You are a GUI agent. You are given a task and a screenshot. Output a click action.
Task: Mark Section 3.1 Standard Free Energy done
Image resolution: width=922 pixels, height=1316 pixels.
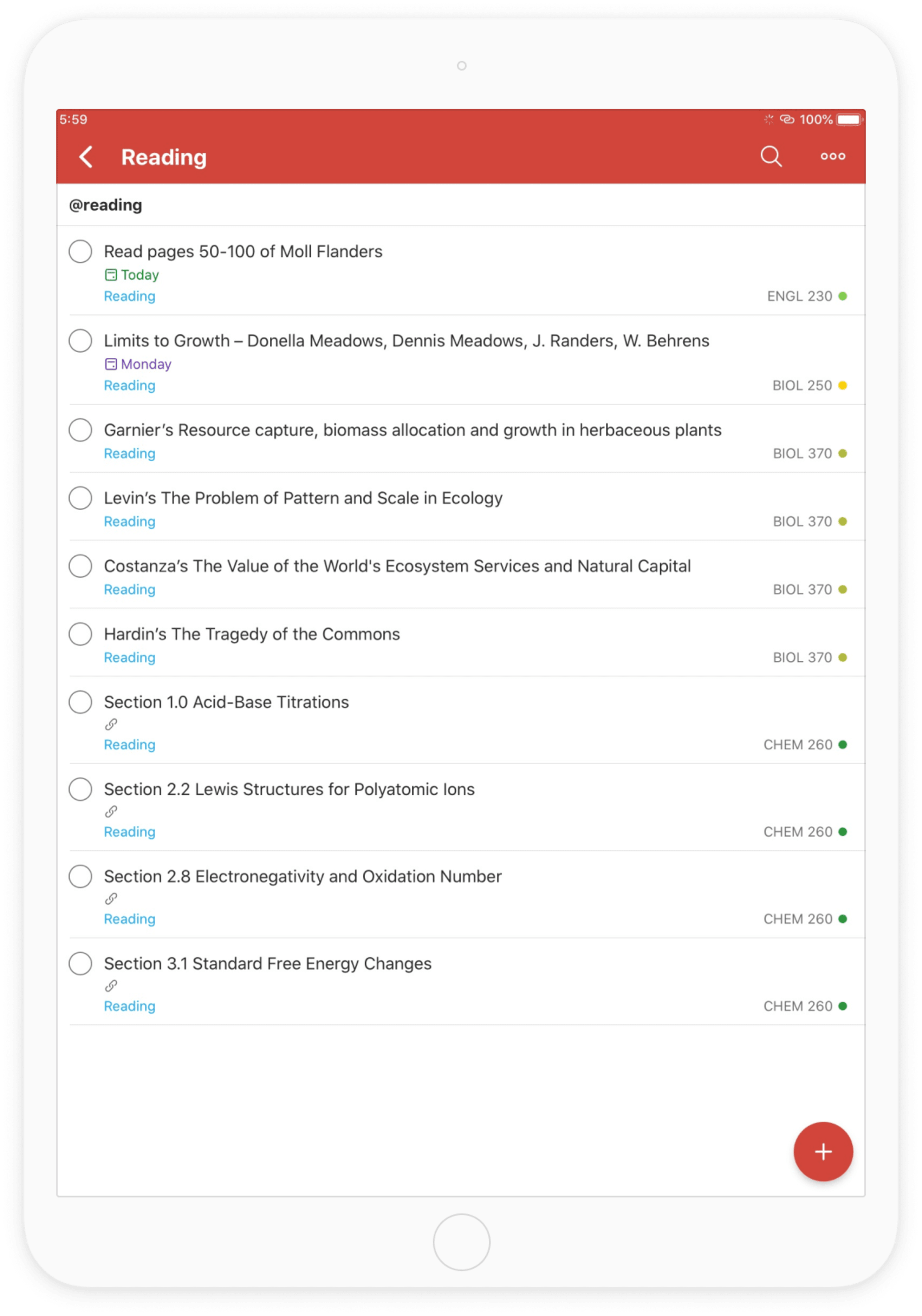[80, 963]
